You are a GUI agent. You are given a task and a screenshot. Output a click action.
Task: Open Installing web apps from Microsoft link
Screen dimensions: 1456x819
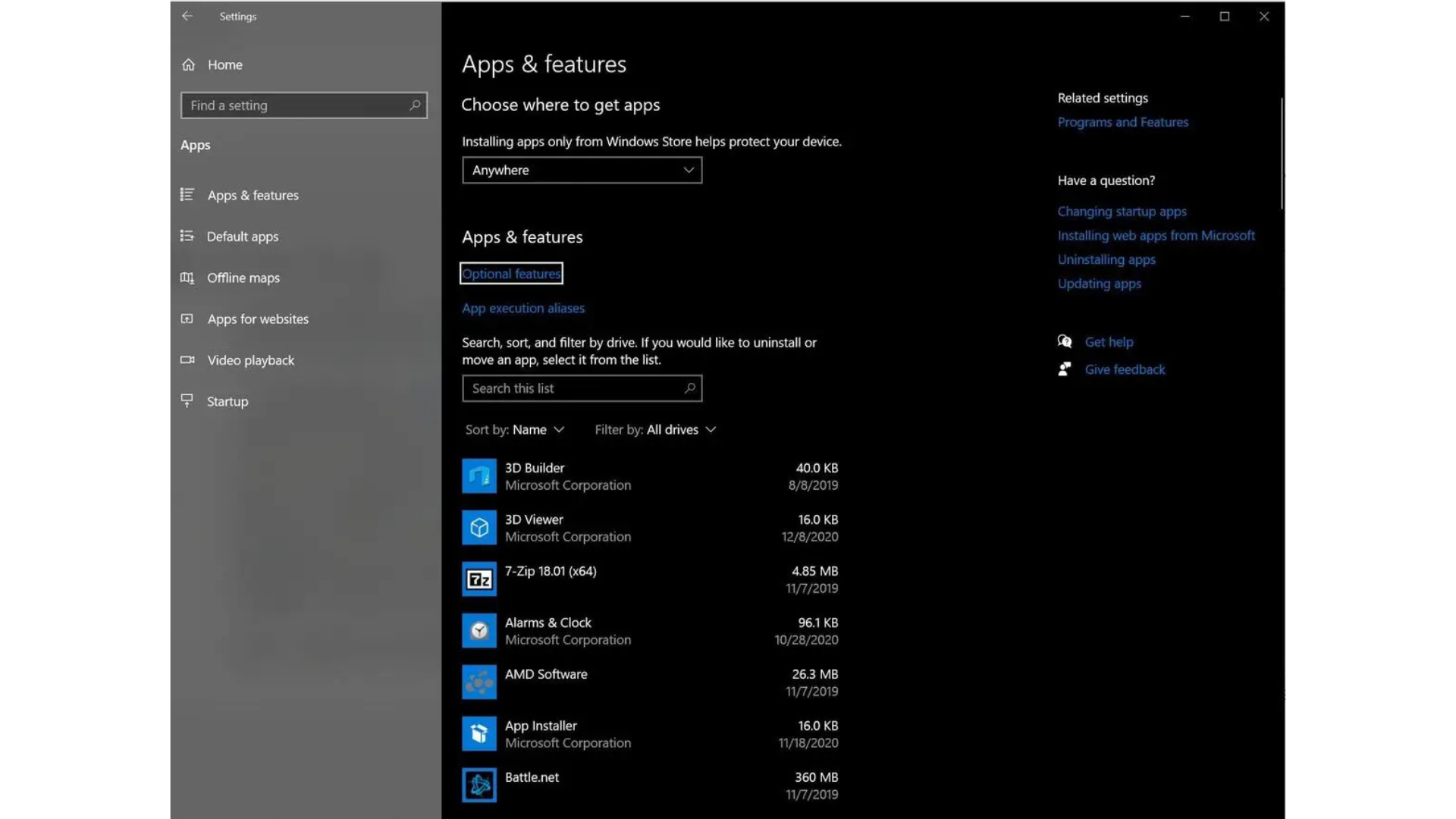pos(1156,236)
